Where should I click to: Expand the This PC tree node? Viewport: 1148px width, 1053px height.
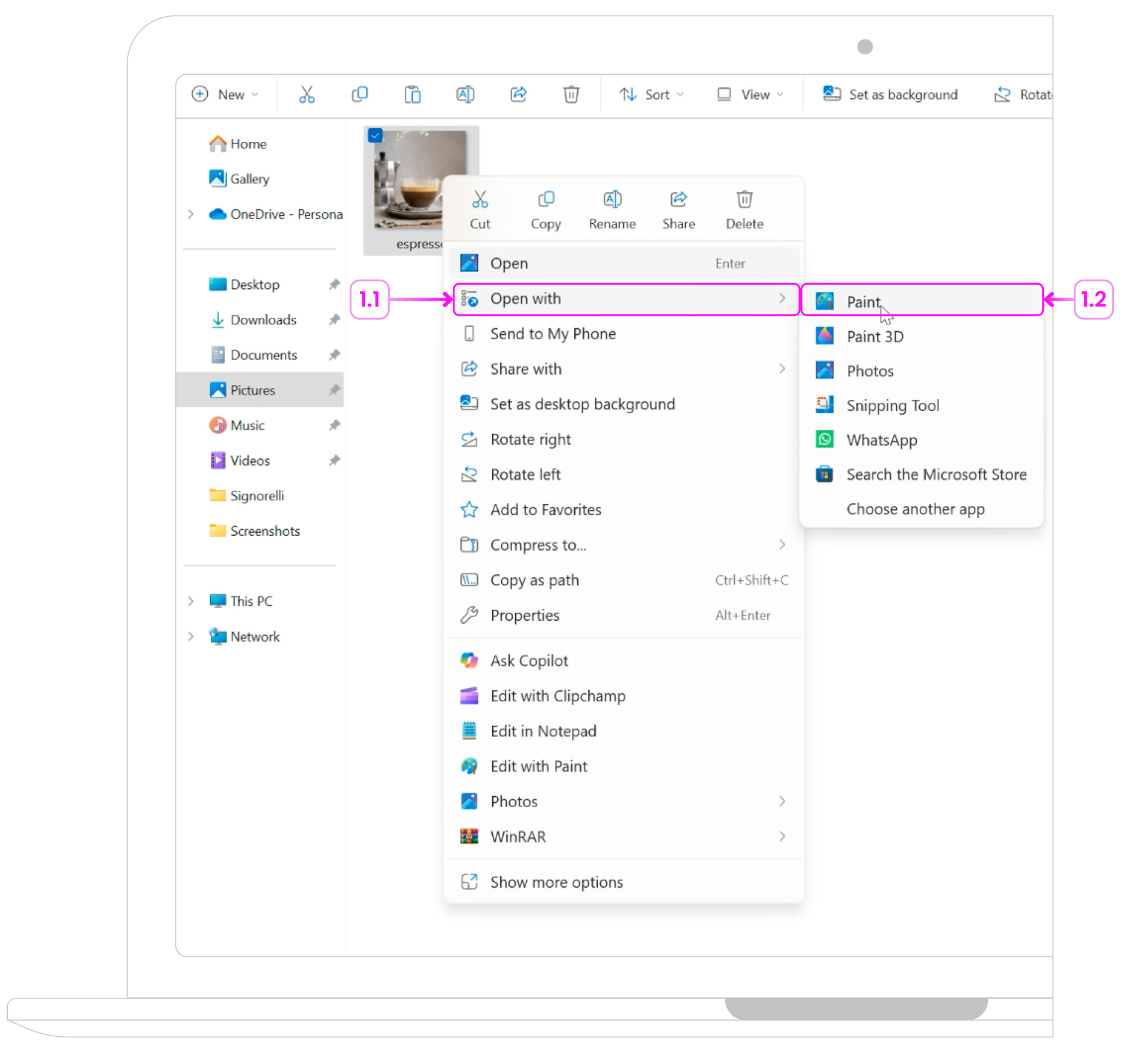click(x=191, y=601)
